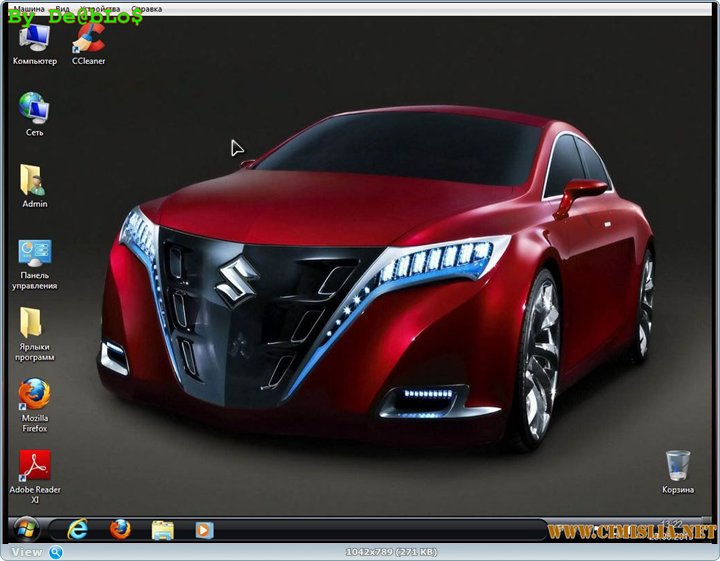Click the Windows Start orb
The height and width of the screenshot is (561, 720).
coord(23,528)
